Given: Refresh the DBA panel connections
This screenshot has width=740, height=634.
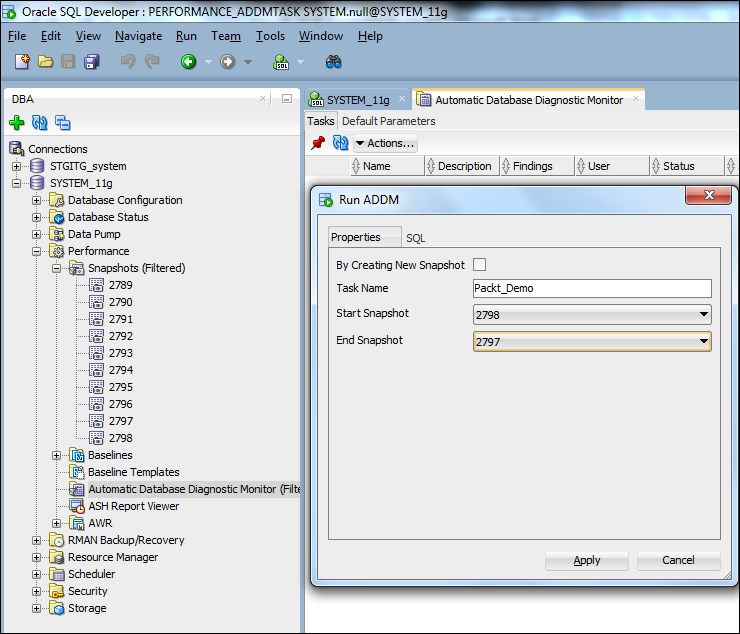Looking at the screenshot, I should click(40, 123).
